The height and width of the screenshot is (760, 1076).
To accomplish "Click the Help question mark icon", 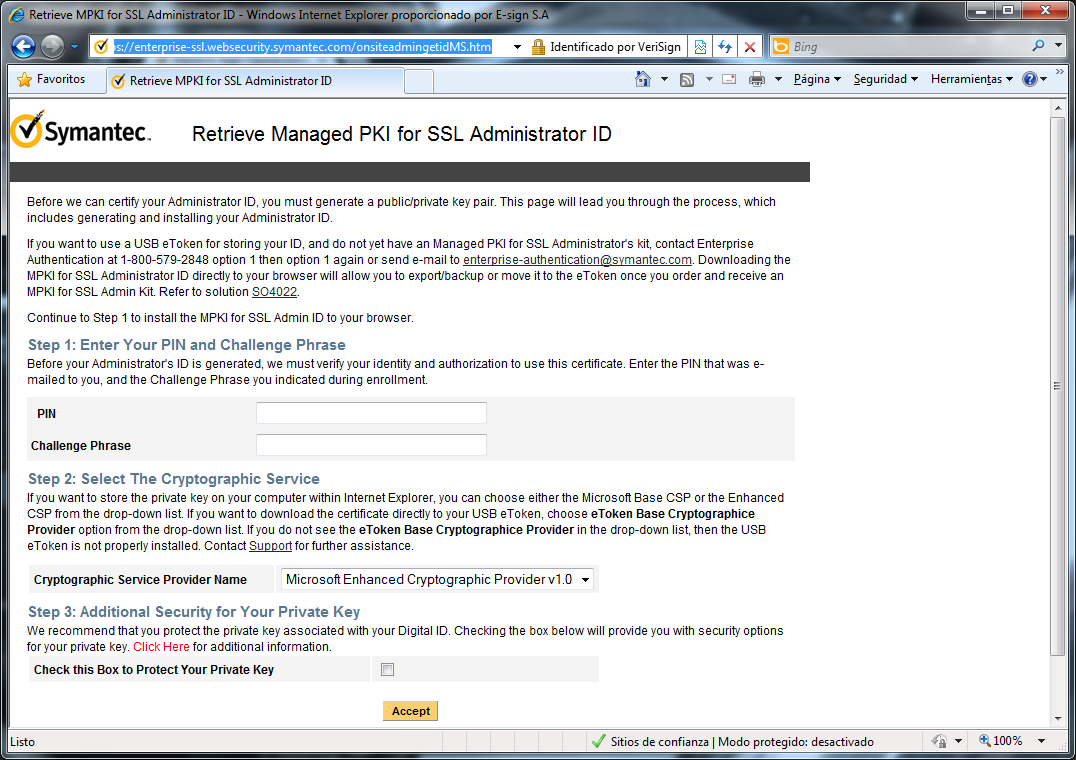I will pos(1030,80).
